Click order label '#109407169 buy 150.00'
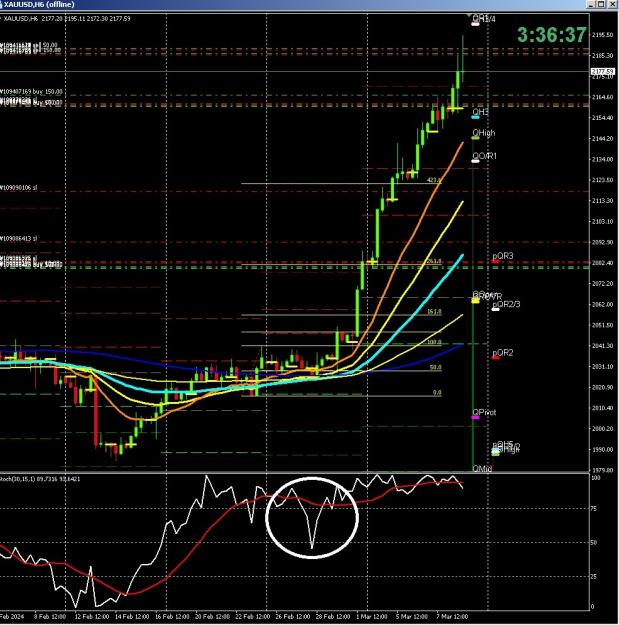The height and width of the screenshot is (625, 619). click(x=31, y=92)
